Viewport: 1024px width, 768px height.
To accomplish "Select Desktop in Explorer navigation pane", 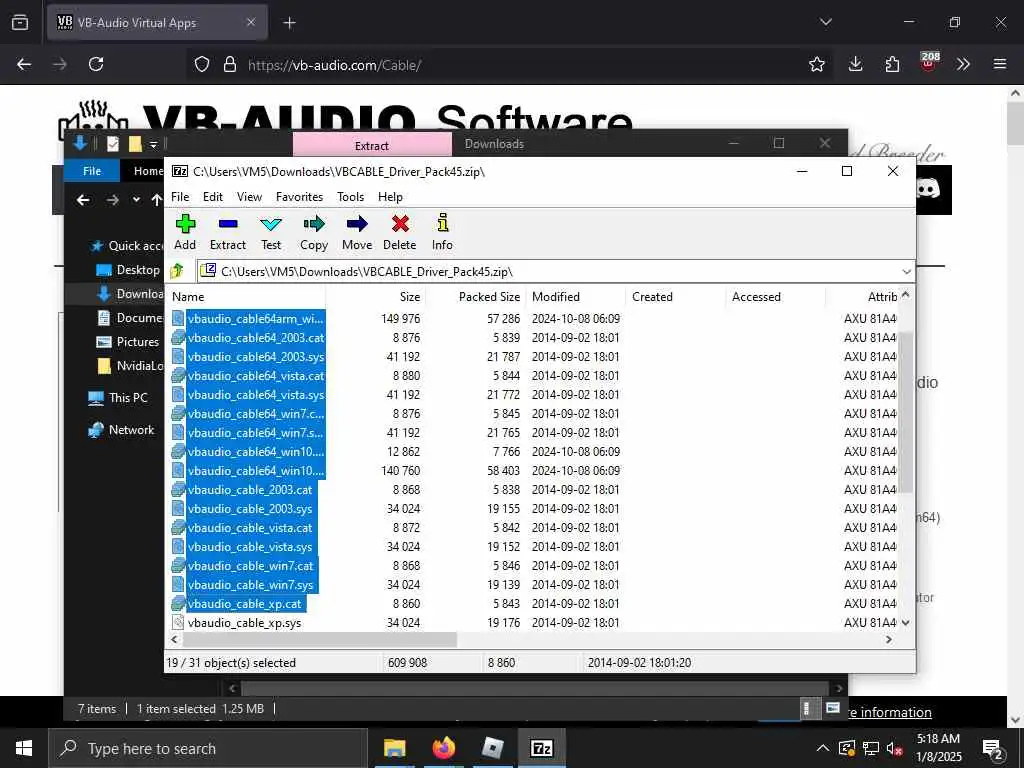I will point(129,270).
